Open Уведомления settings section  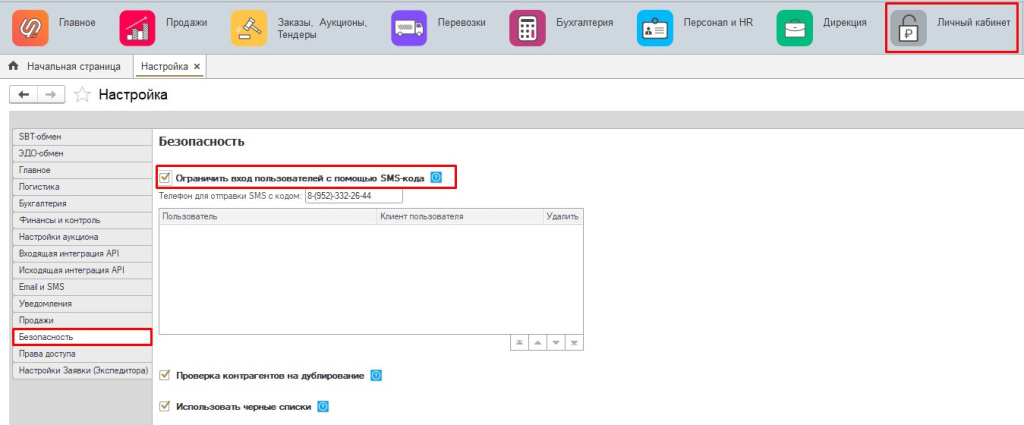(82, 304)
